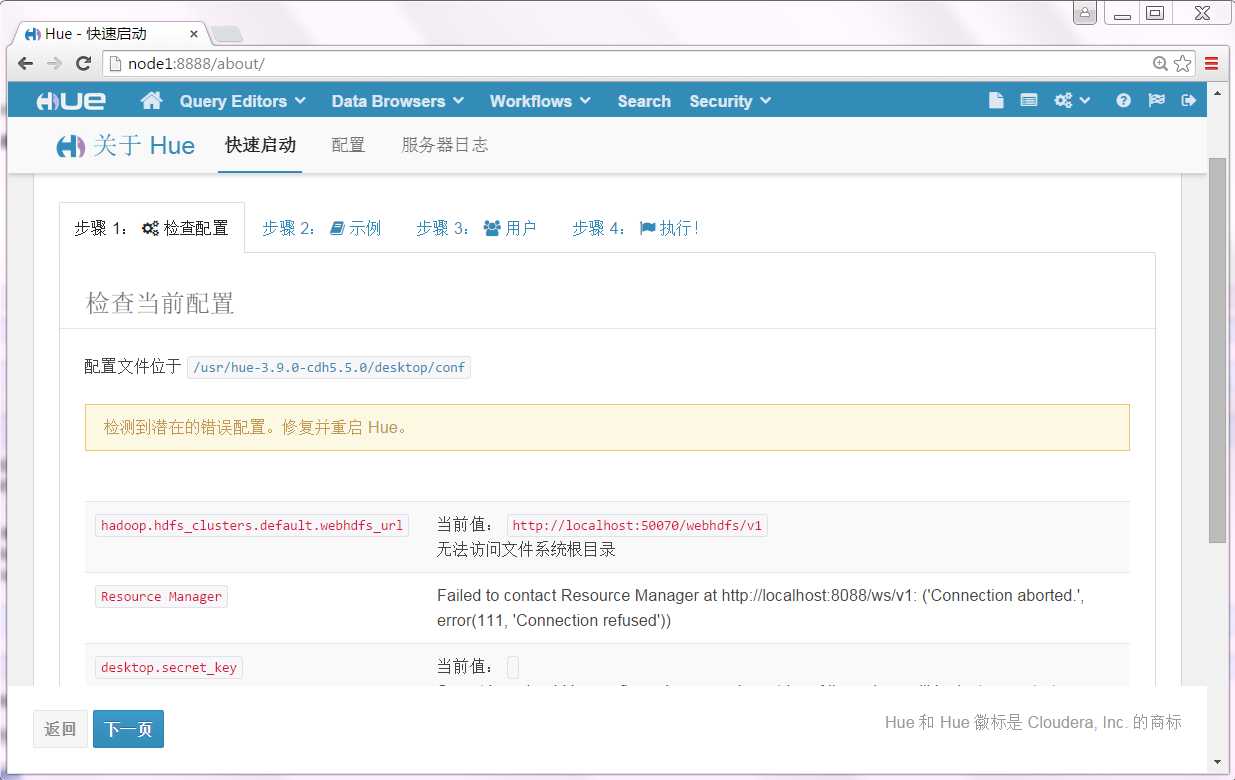The height and width of the screenshot is (780, 1235).
Task: Click the Cloudera trademark footer text
Action: pyautogui.click(x=1033, y=722)
